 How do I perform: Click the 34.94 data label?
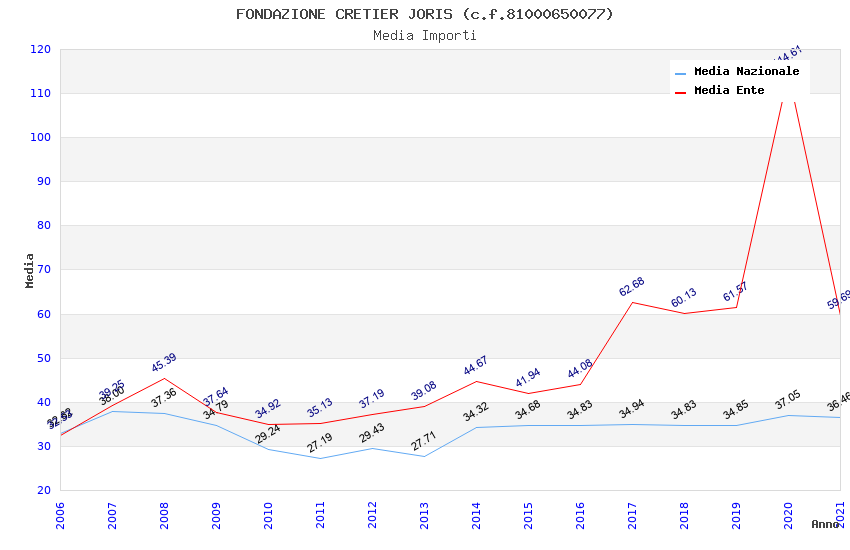click(x=632, y=409)
